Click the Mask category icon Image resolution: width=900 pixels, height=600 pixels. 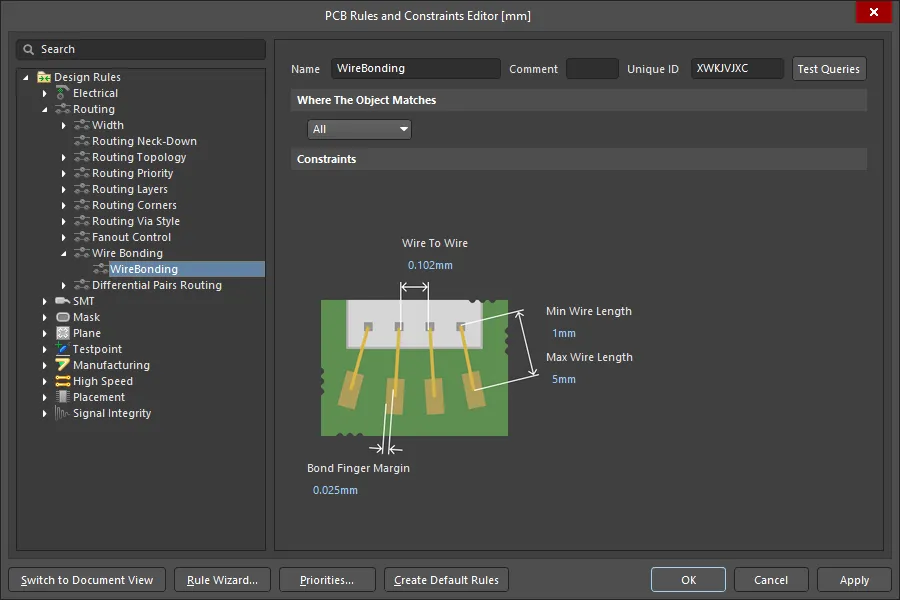63,317
